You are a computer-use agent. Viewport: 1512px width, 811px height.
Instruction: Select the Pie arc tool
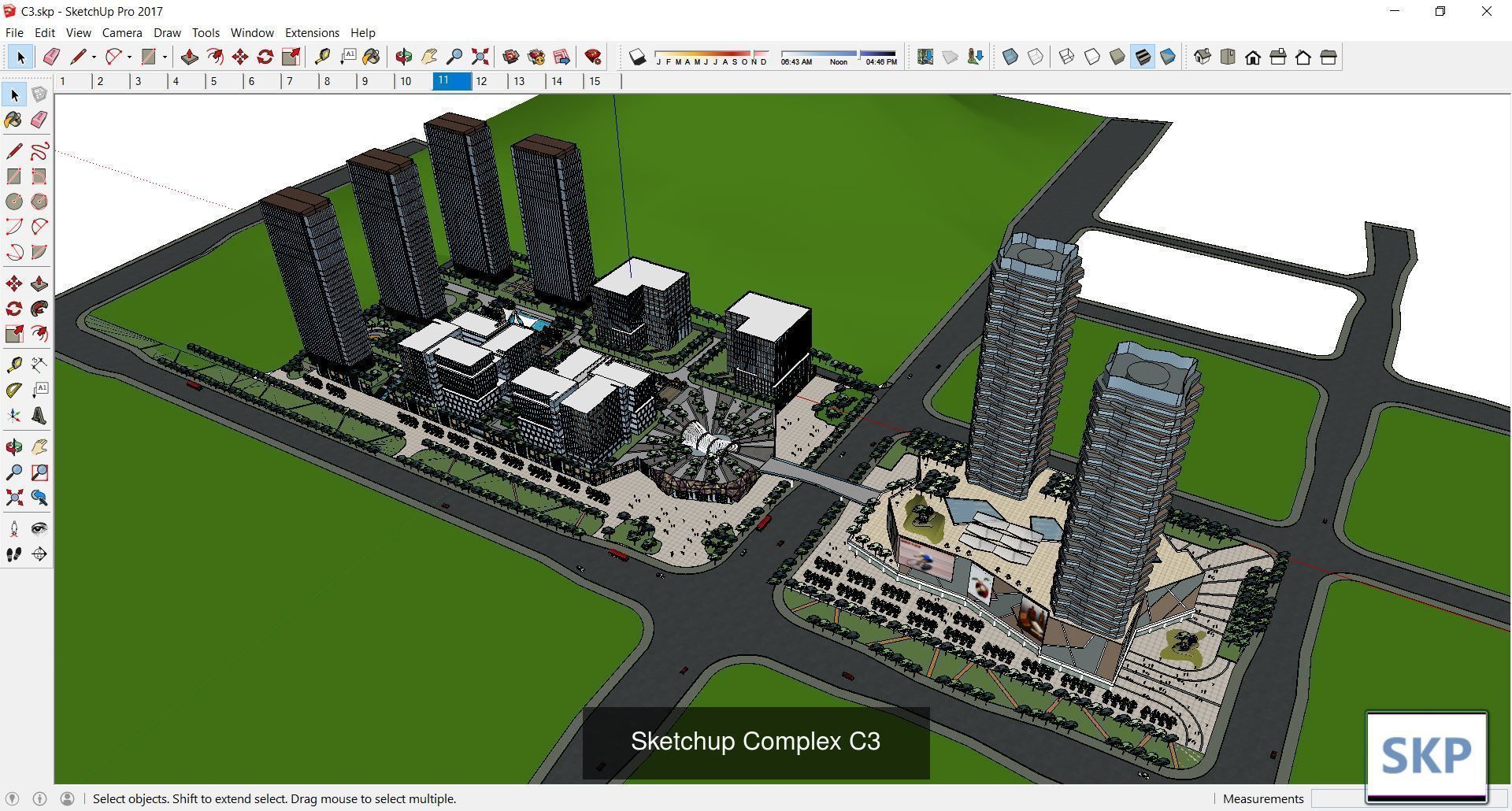(39, 252)
